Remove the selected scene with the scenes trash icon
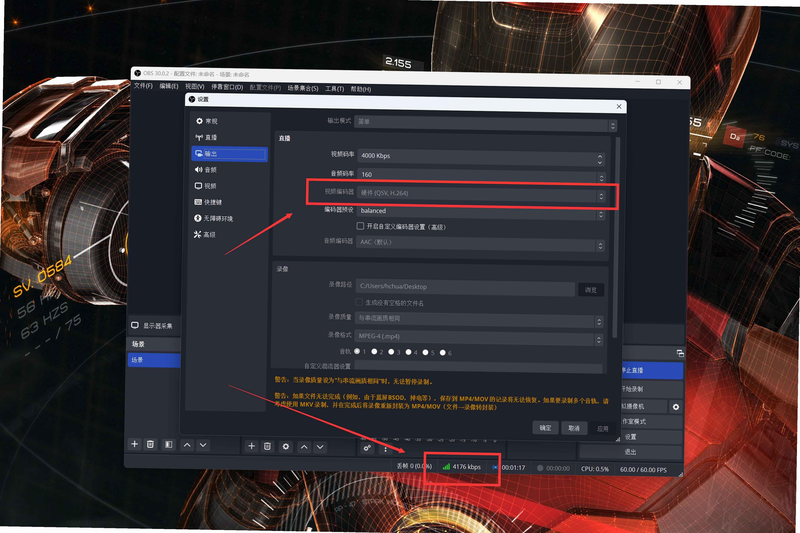This screenshot has width=800, height=533. 151,444
